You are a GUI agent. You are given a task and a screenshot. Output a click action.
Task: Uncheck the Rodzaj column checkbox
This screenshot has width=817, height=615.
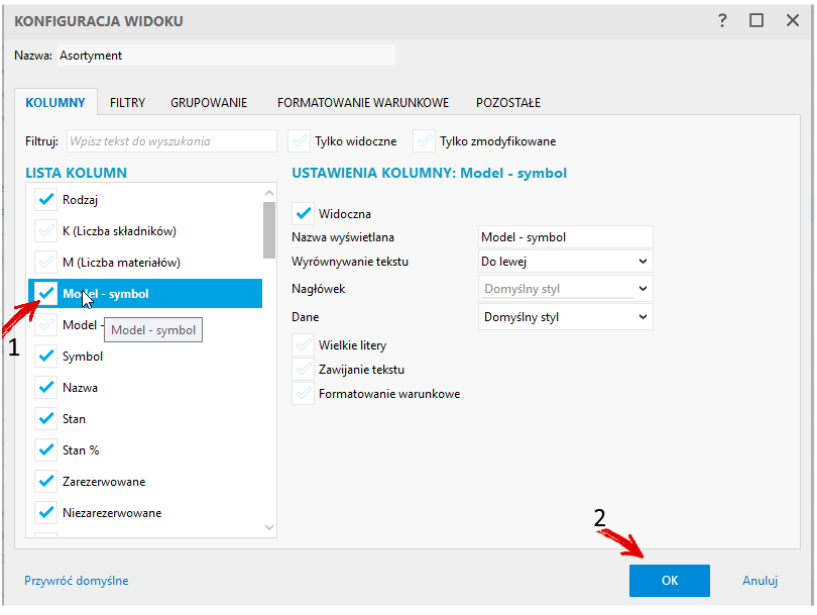[x=46, y=199]
